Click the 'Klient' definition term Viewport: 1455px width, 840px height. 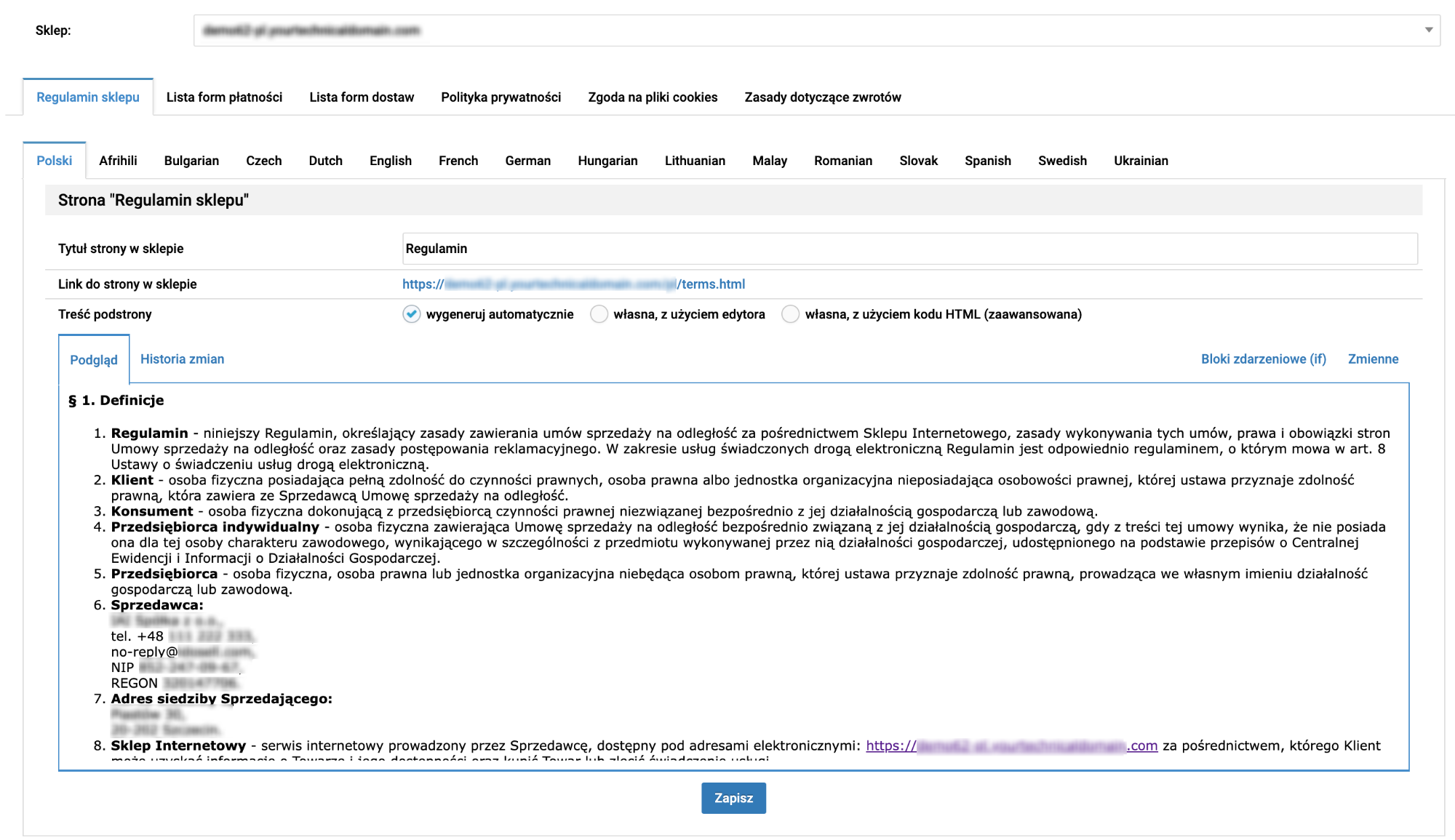pyautogui.click(x=132, y=480)
